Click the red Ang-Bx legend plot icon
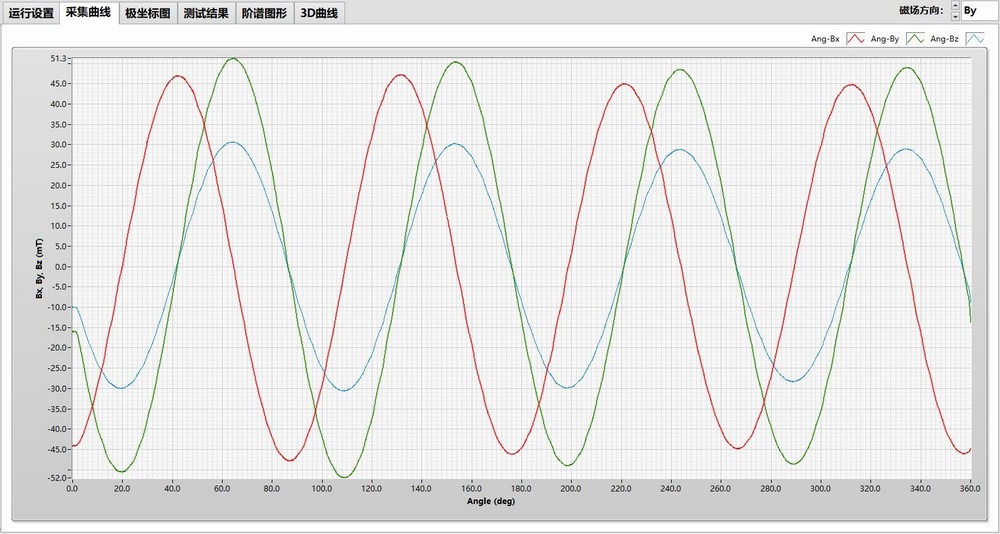1000x534 pixels. click(855, 39)
